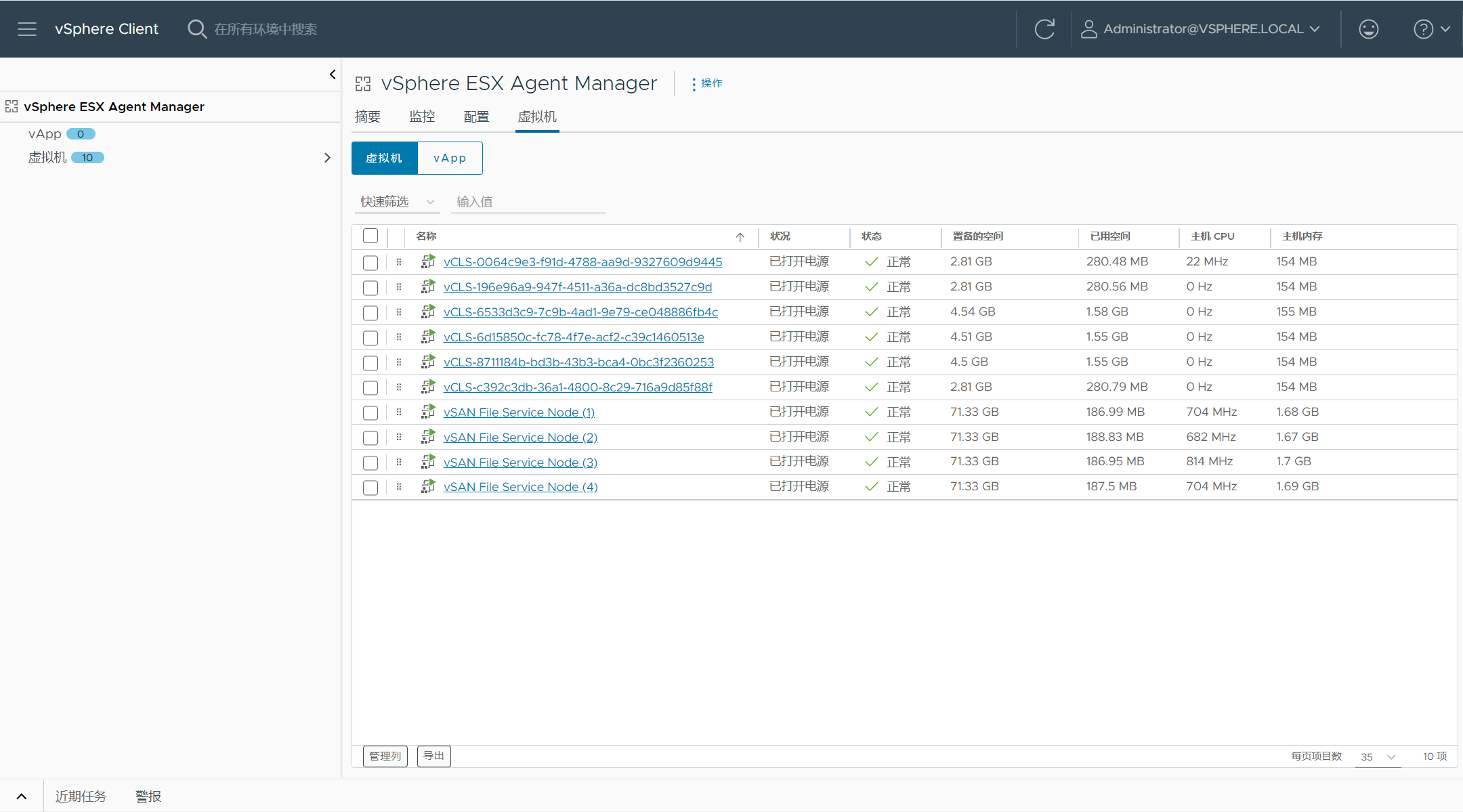
Task: Refresh the vSphere Client view
Action: point(1044,29)
